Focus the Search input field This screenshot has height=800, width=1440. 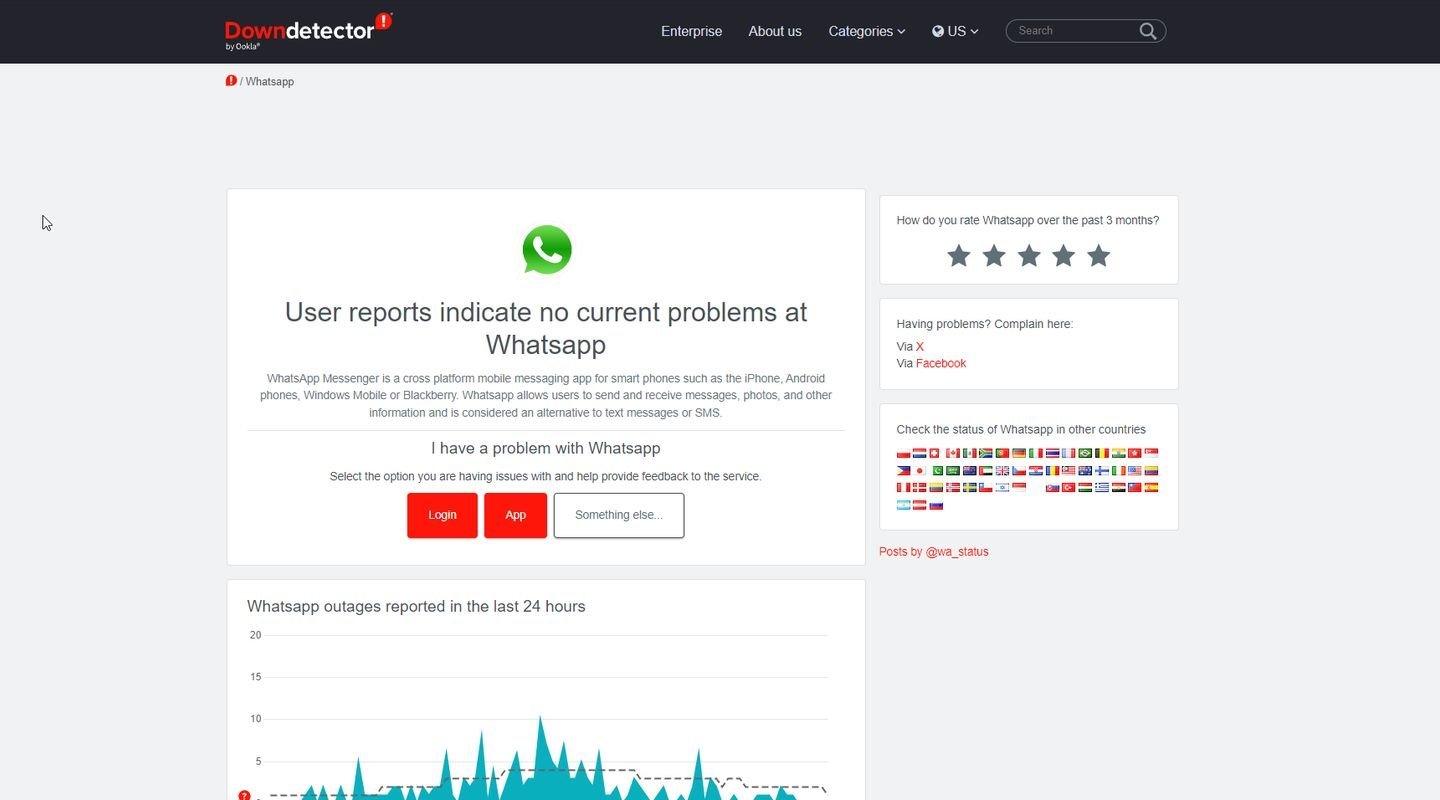[1075, 31]
